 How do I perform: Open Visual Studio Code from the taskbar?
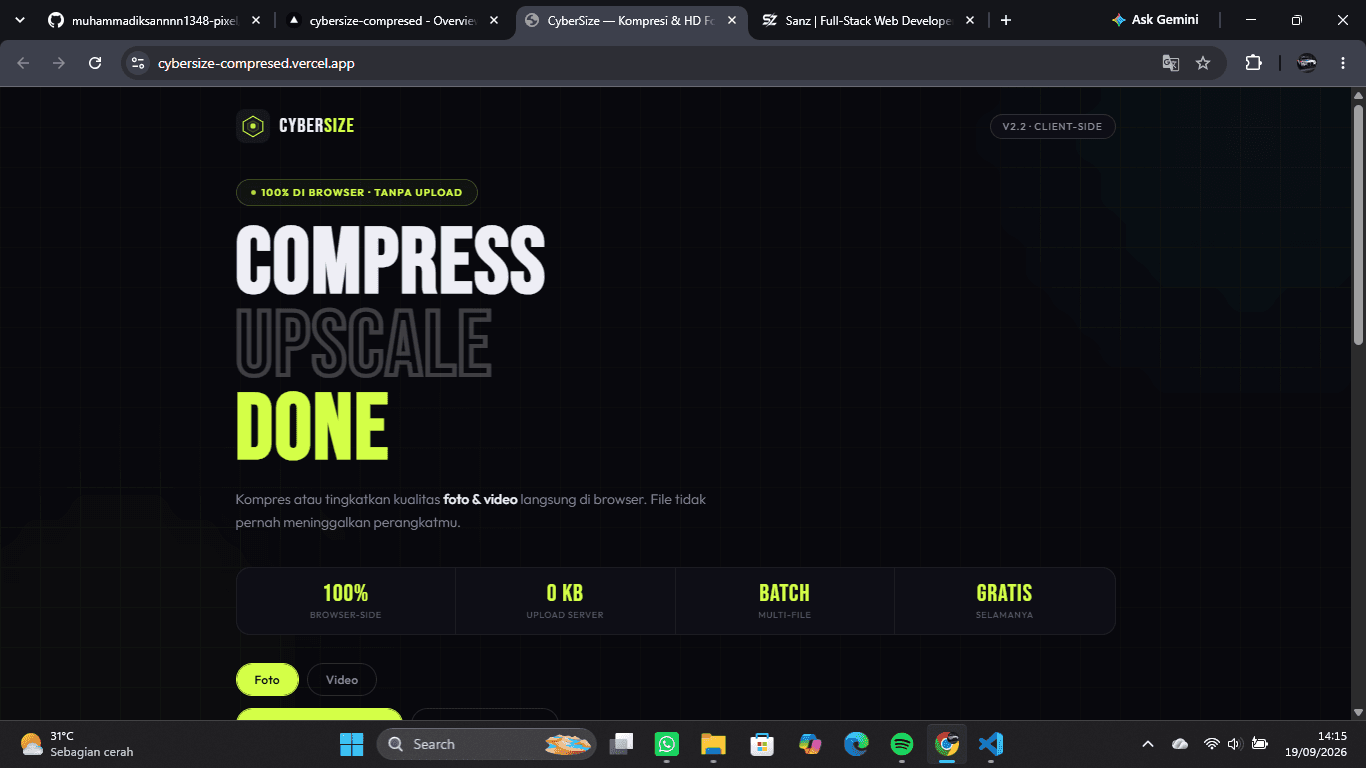click(991, 744)
